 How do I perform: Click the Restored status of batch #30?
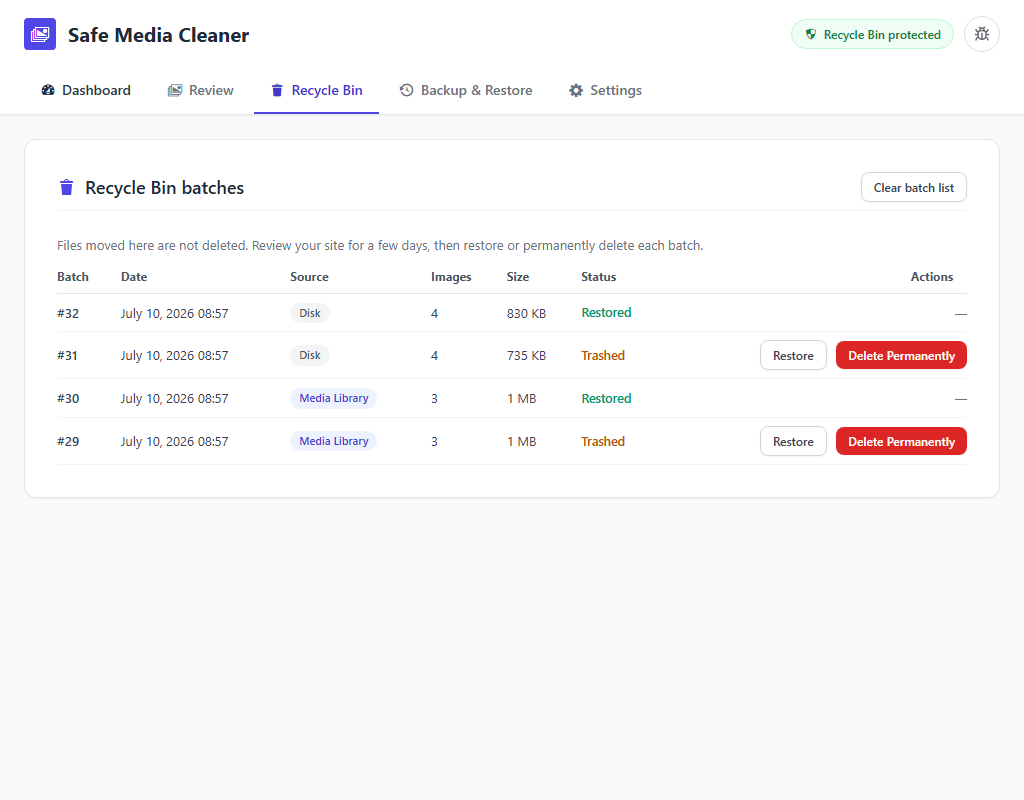(x=606, y=398)
